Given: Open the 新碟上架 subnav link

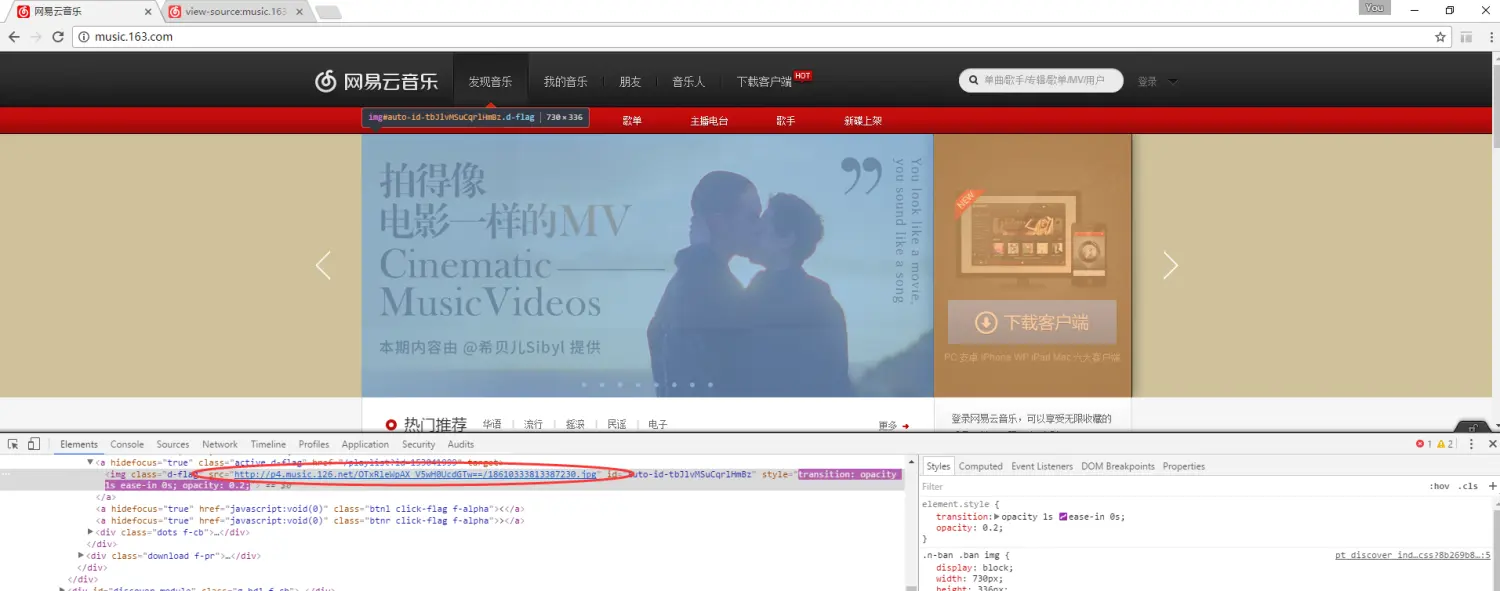Looking at the screenshot, I should pyautogui.click(x=863, y=120).
